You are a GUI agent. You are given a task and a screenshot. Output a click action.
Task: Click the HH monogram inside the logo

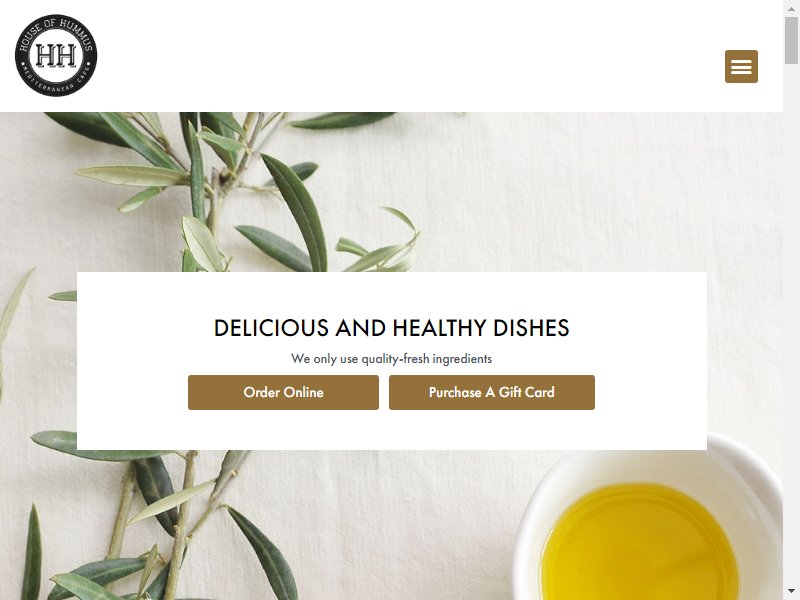click(x=56, y=55)
